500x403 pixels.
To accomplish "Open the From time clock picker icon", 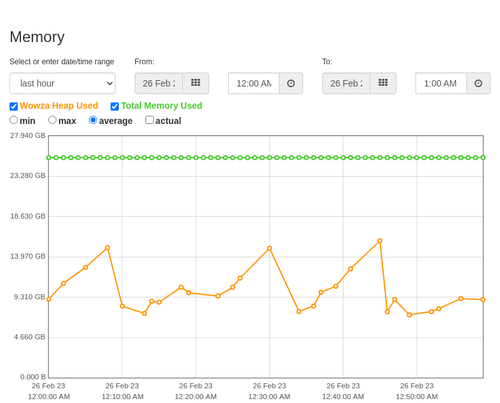I will [x=291, y=83].
